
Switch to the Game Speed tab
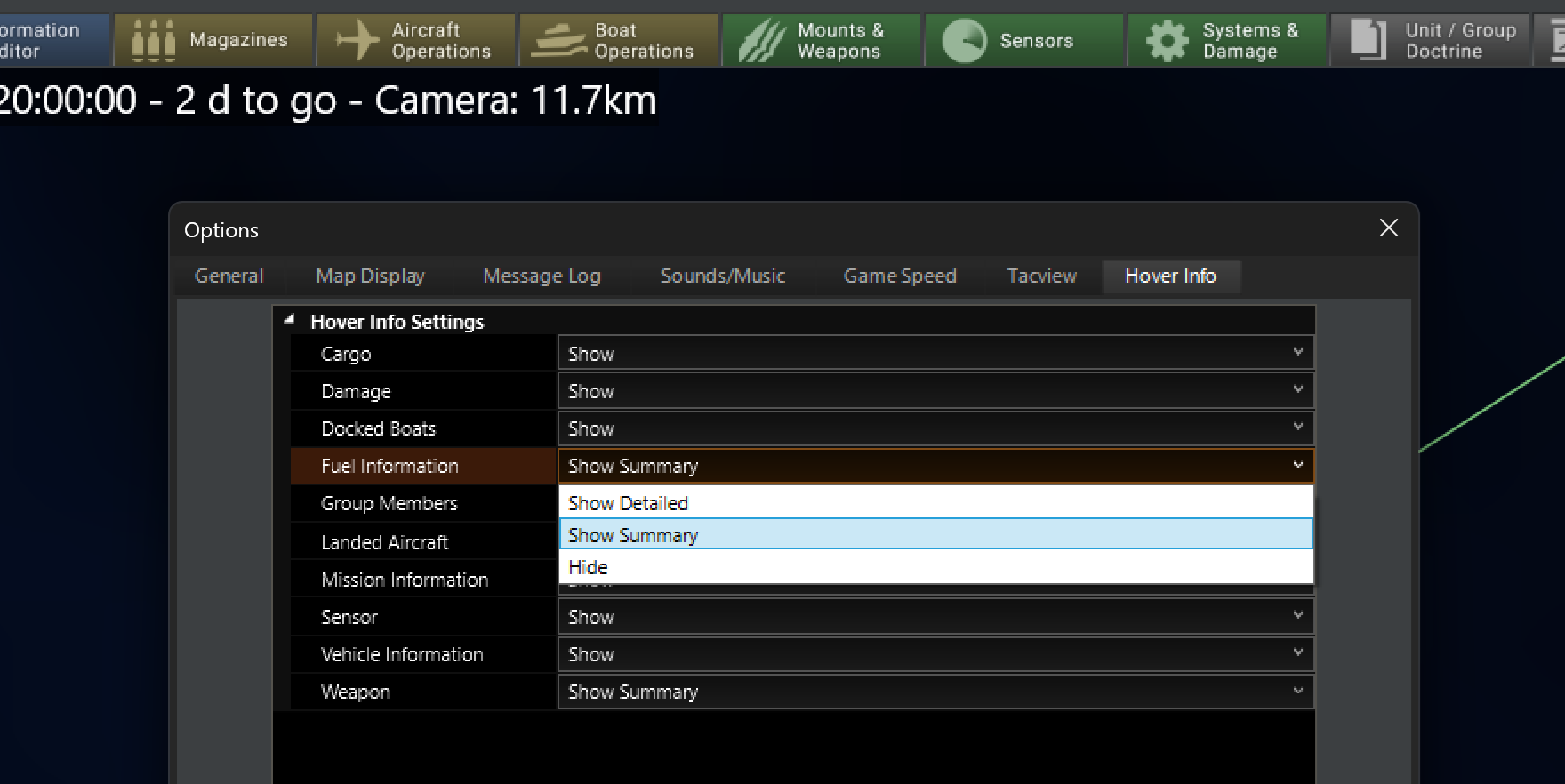point(900,276)
